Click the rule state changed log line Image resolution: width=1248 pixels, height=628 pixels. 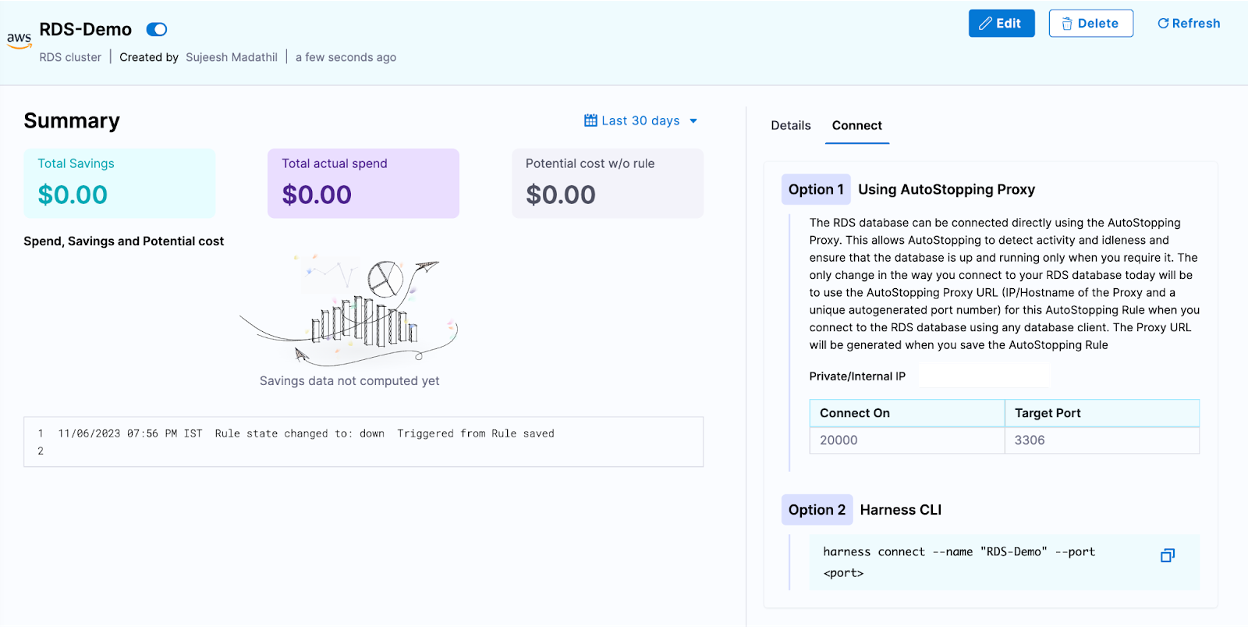tap(306, 434)
